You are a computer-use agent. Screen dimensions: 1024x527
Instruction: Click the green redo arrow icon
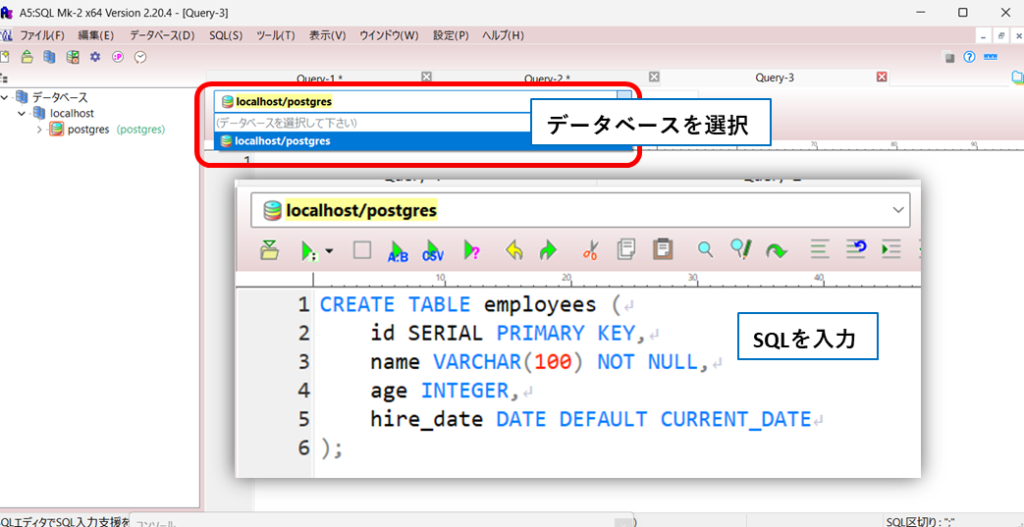(x=547, y=250)
